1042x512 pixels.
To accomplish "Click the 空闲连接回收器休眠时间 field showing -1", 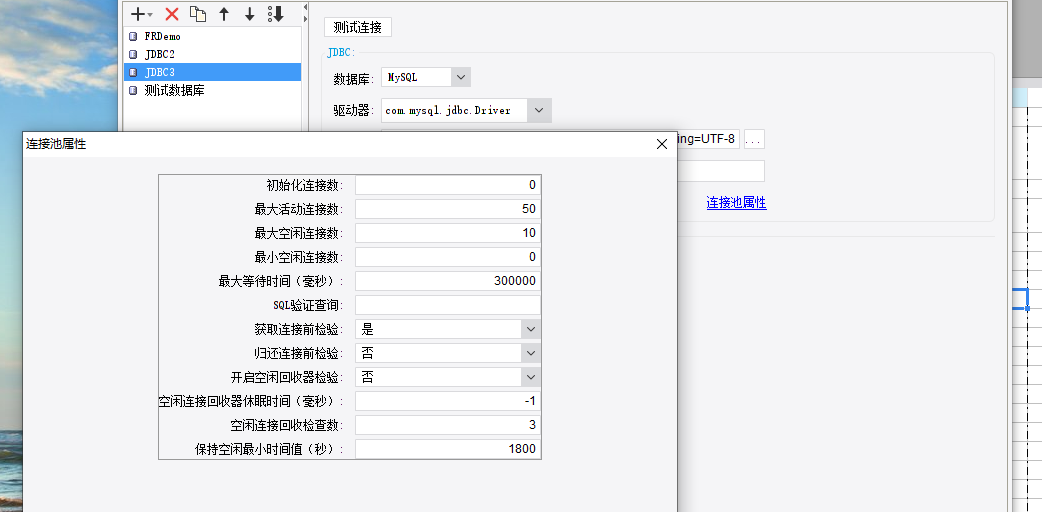I will click(x=448, y=401).
